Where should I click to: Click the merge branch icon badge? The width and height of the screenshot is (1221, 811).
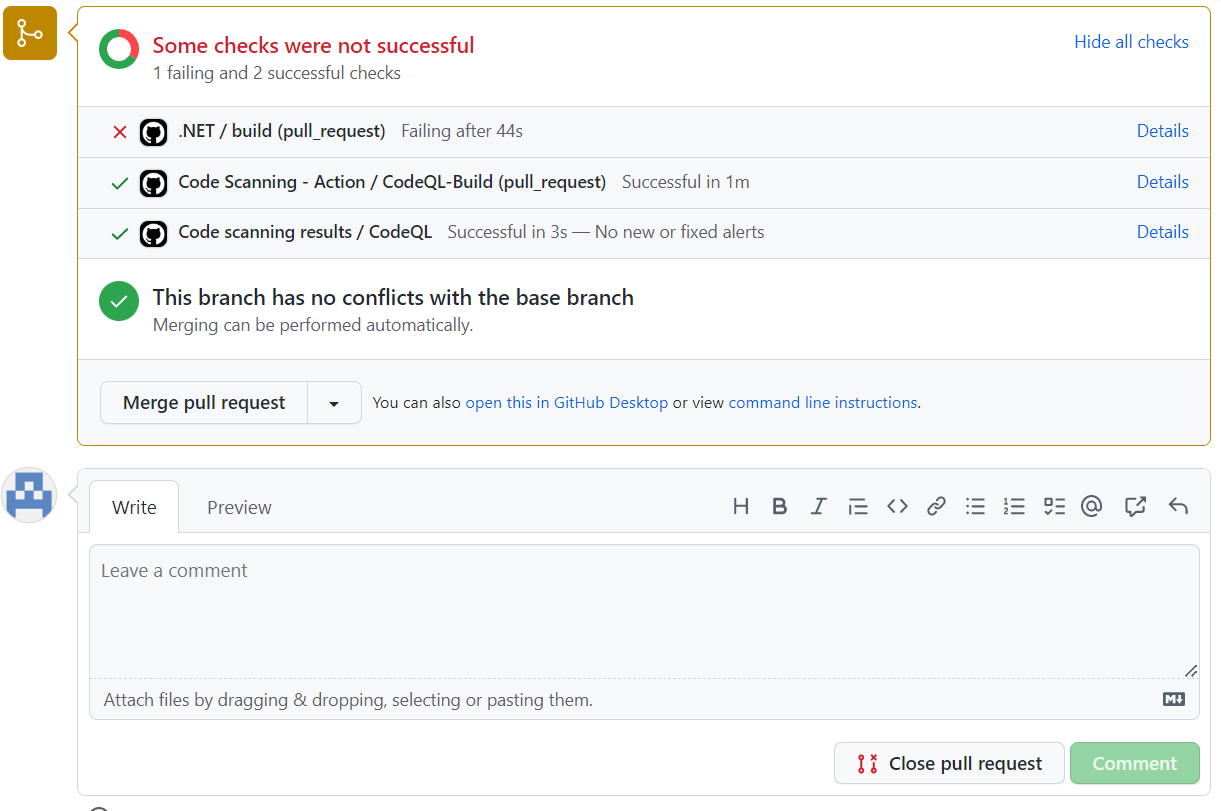(30, 33)
